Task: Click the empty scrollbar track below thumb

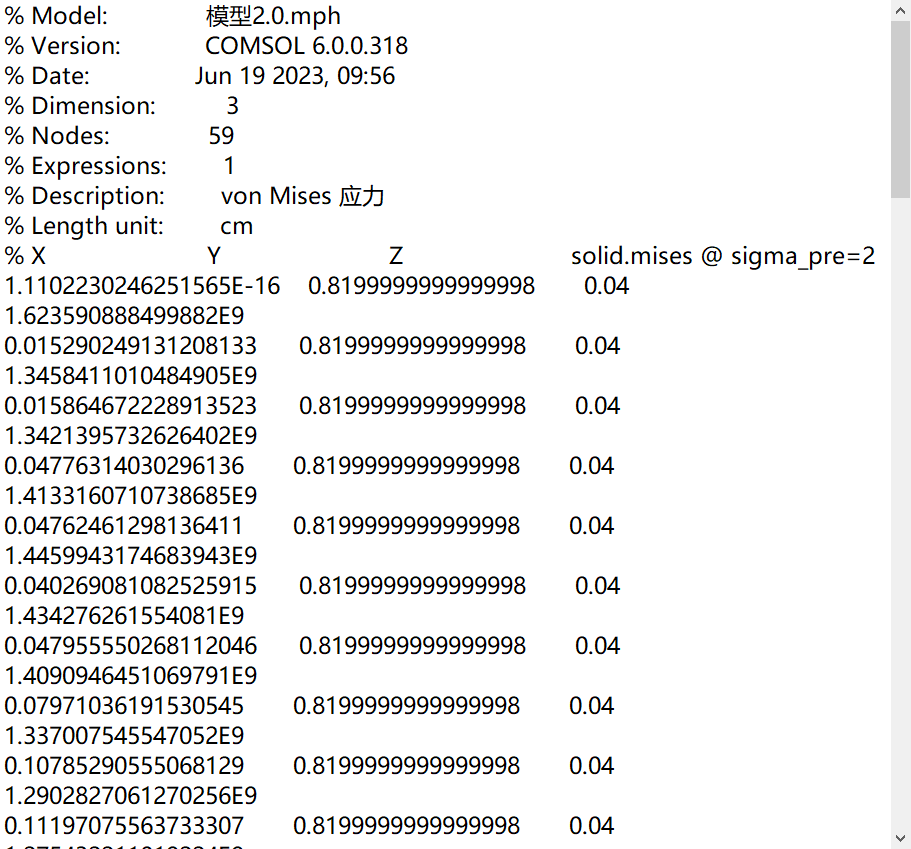Action: 900,500
